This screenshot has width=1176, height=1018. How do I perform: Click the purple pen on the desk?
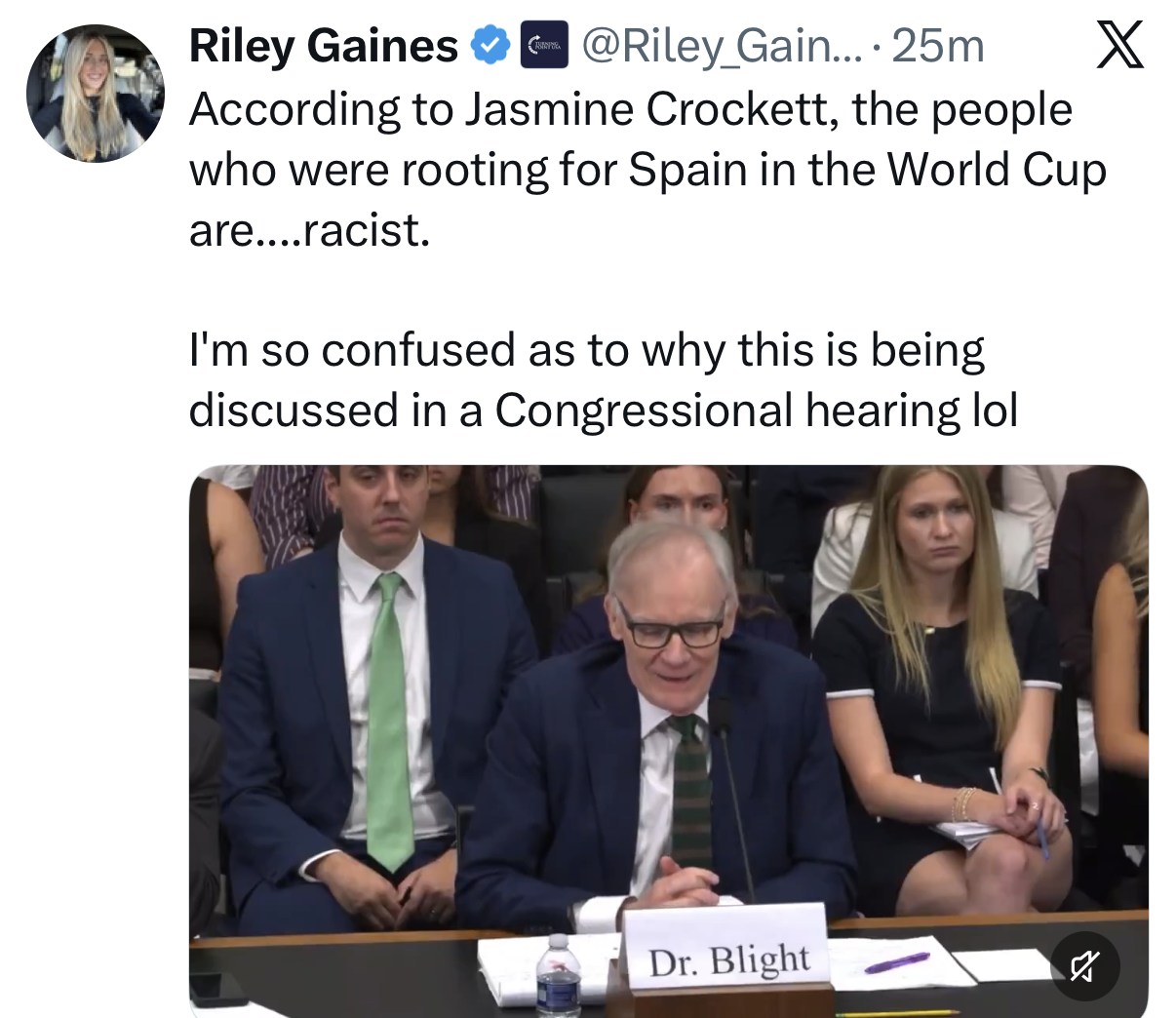(x=897, y=963)
